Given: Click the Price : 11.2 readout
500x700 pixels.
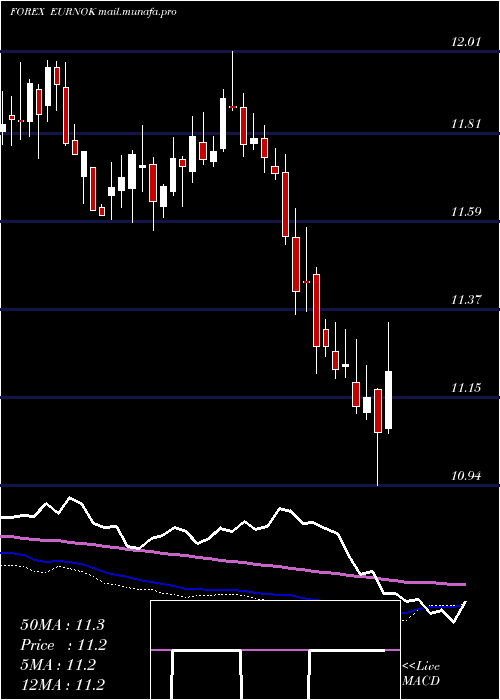Looking at the screenshot, I should coord(64,645).
